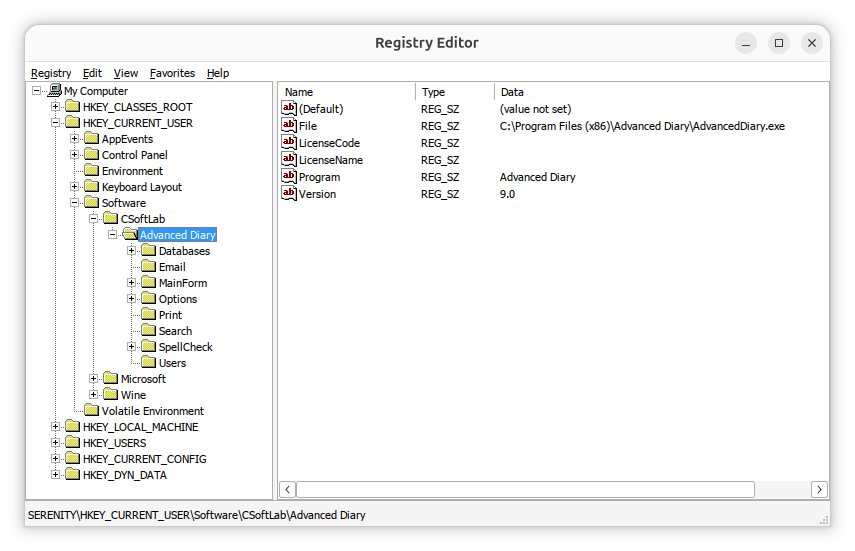
Task: Click the HKEY_CURRENT_USER folder icon
Action: [73, 122]
